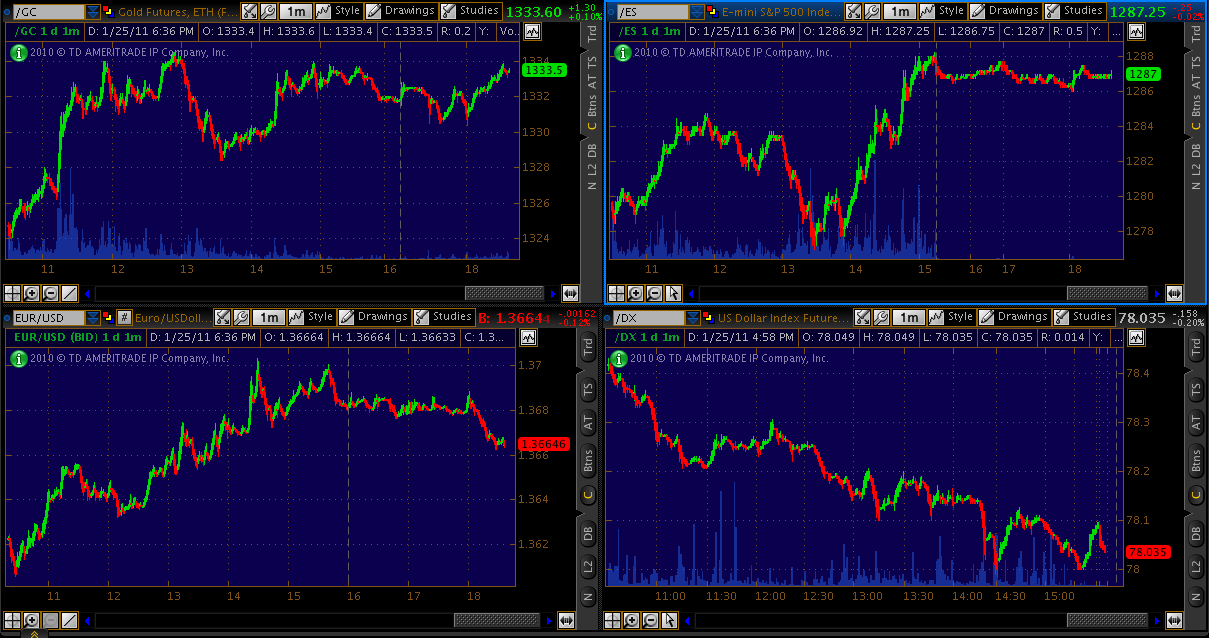Click the 1333.5 price label on /GC axis

[544, 70]
